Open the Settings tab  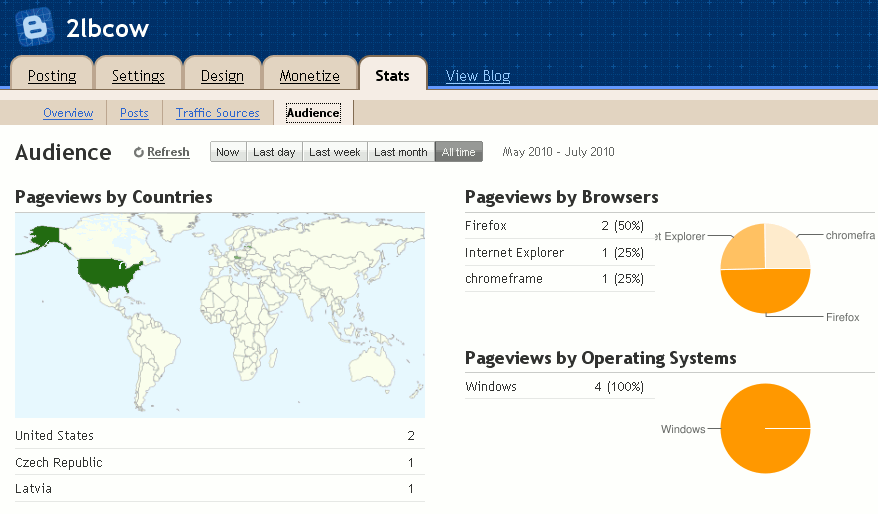[x=138, y=76]
